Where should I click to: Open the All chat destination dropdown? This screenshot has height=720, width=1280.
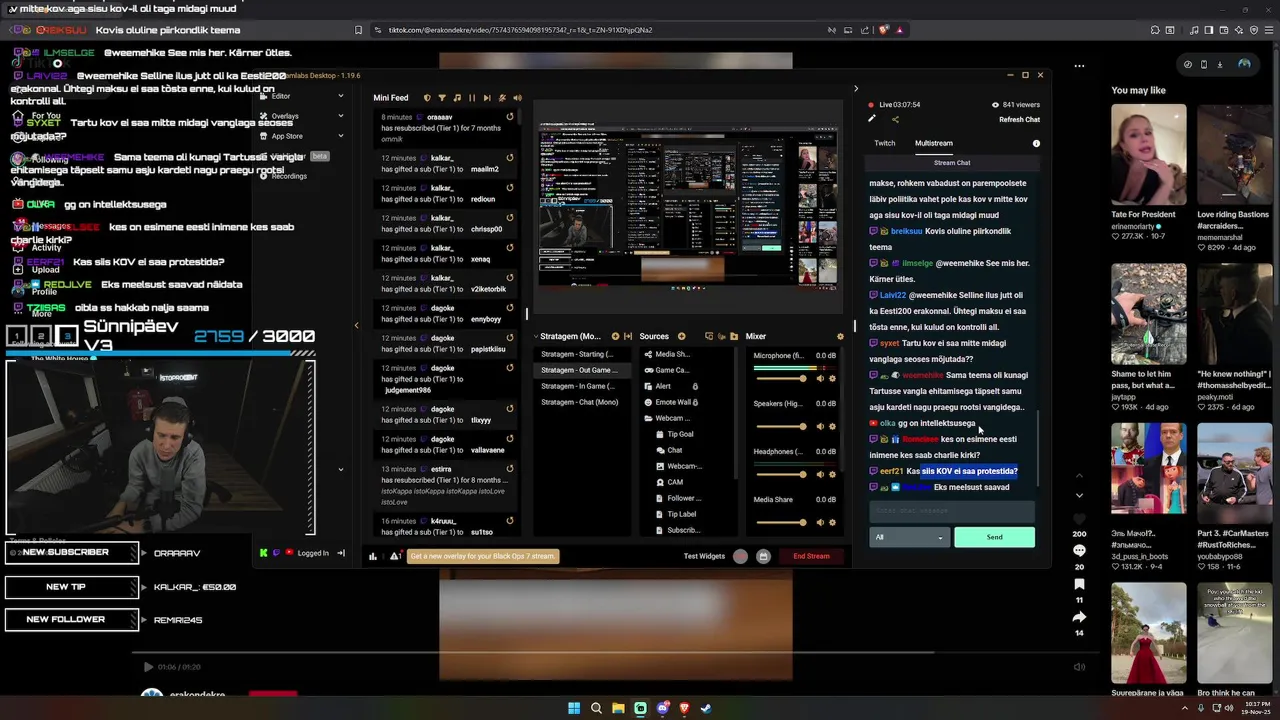tap(908, 537)
